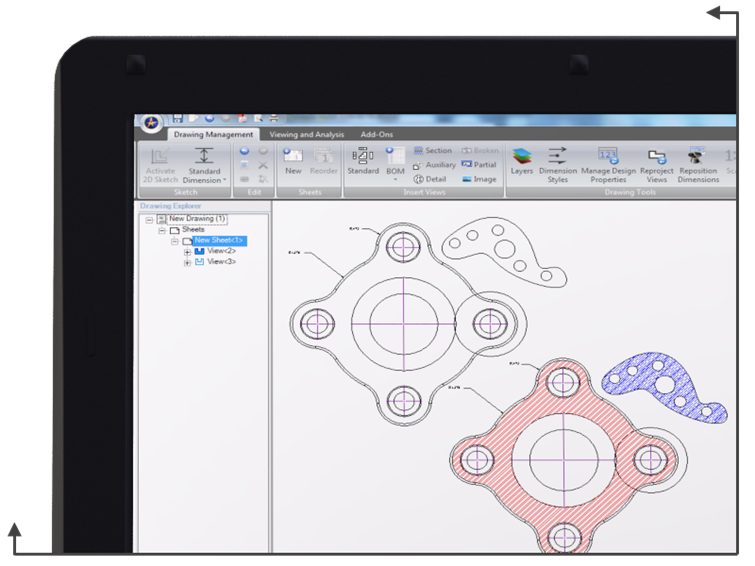Click blue undo arrow in Edit group
Screen dimensions: 755x566
click(244, 151)
